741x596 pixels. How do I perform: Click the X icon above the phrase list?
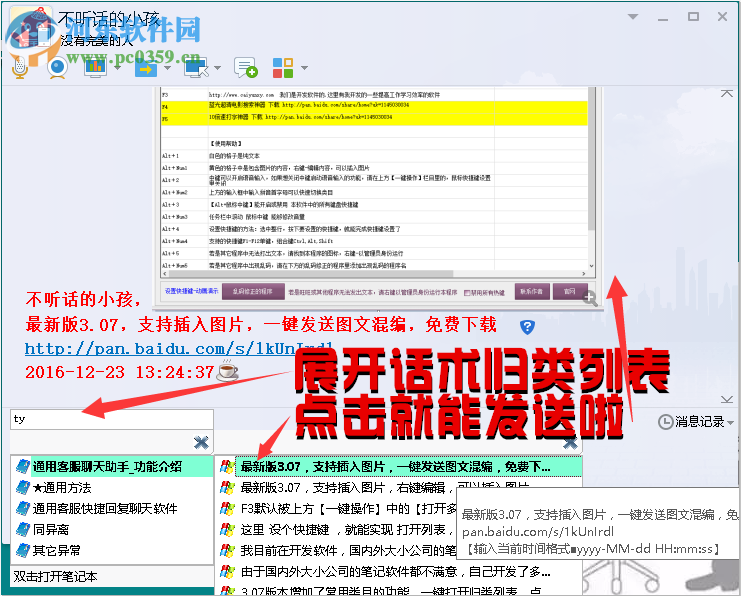click(570, 443)
